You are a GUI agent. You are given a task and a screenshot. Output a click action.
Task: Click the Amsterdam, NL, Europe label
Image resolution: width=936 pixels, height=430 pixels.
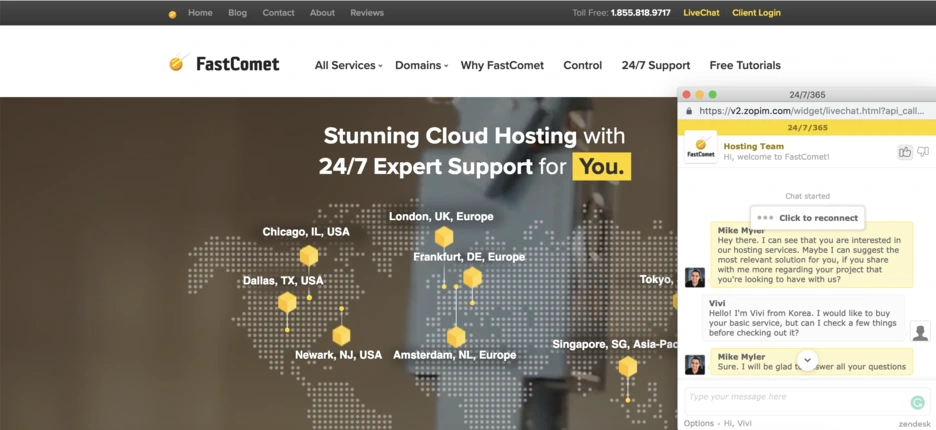click(454, 355)
